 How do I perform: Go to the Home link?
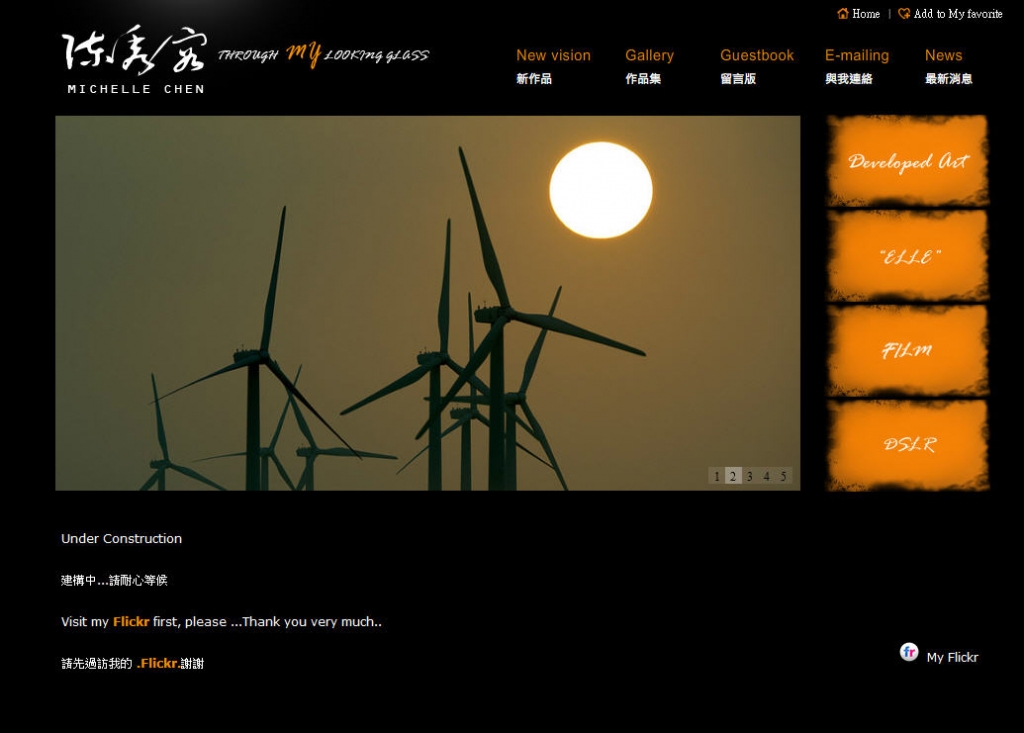865,14
